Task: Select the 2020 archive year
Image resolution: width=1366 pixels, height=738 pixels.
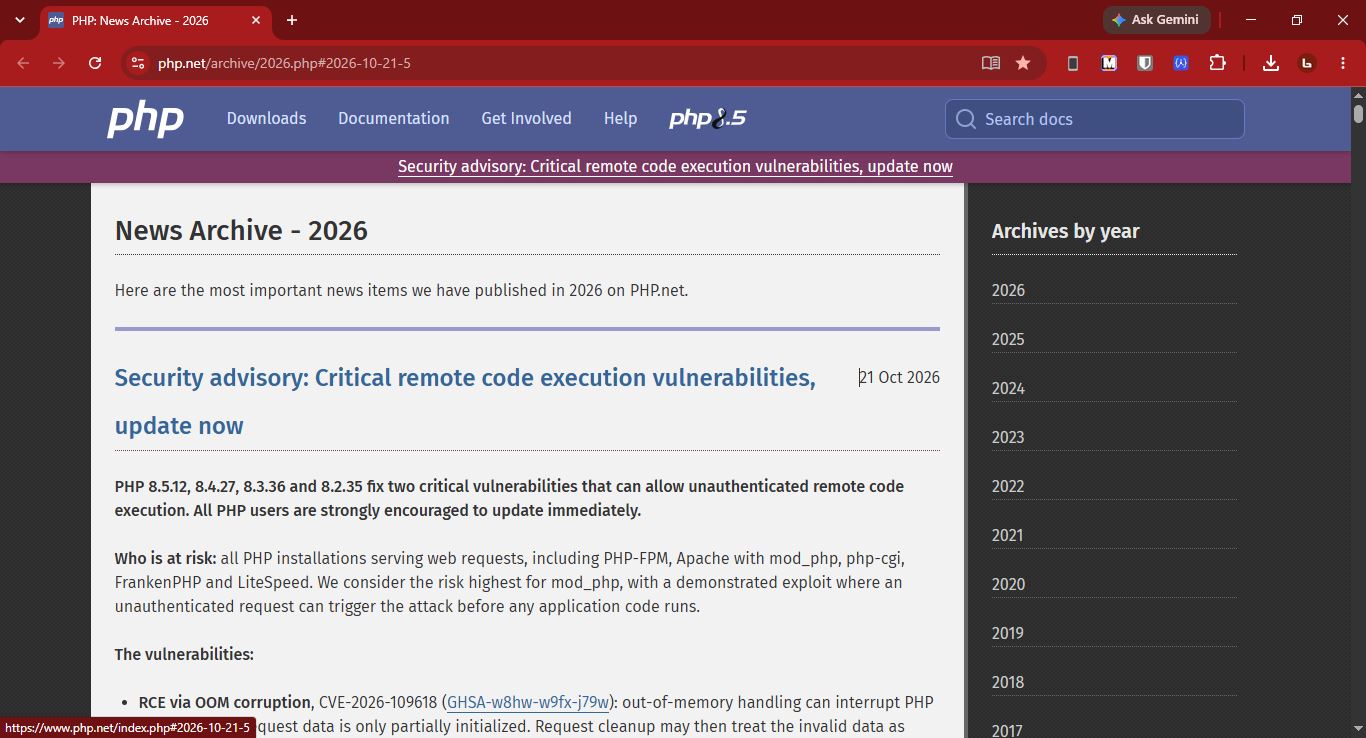Action: (x=1008, y=584)
